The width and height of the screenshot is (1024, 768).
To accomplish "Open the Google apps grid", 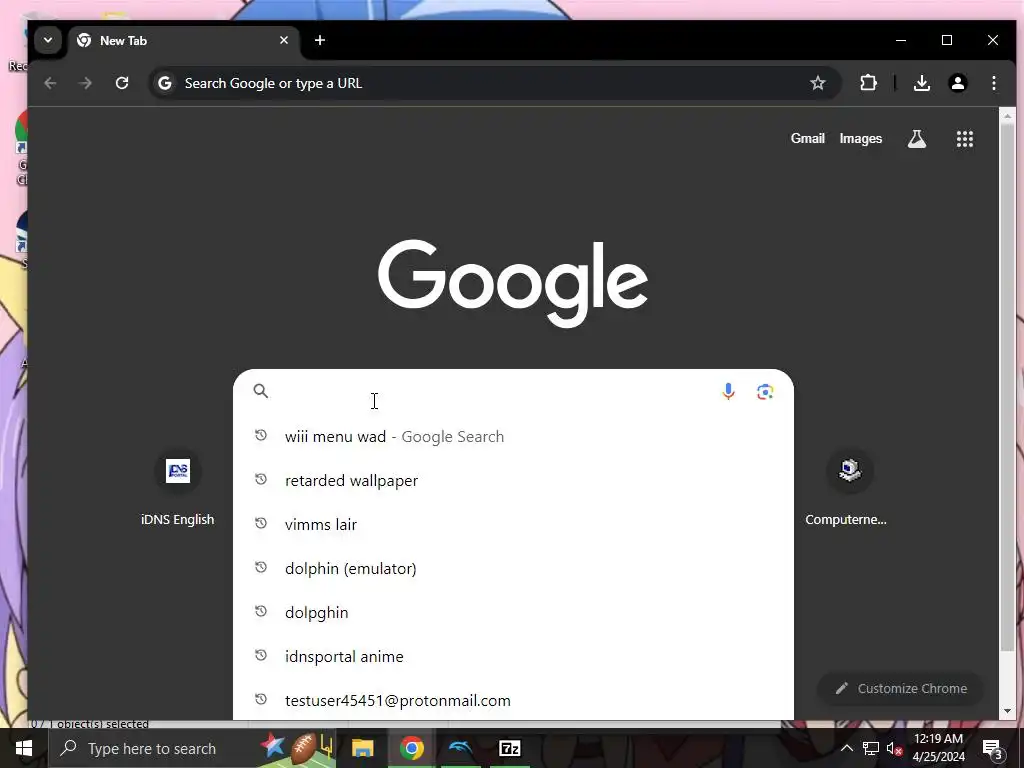I will (x=965, y=138).
